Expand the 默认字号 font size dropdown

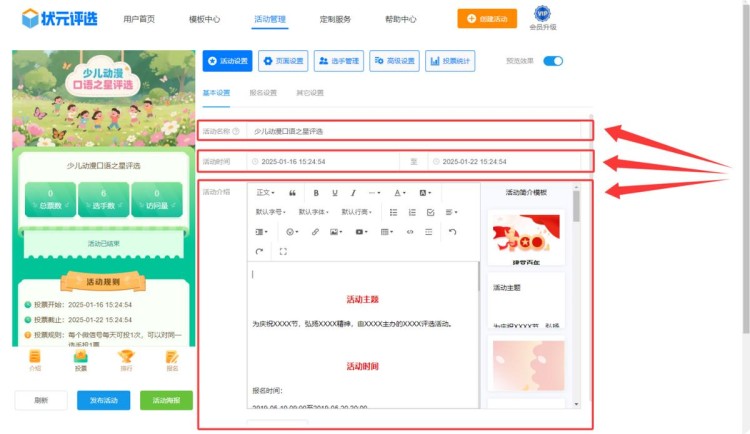pyautogui.click(x=272, y=212)
